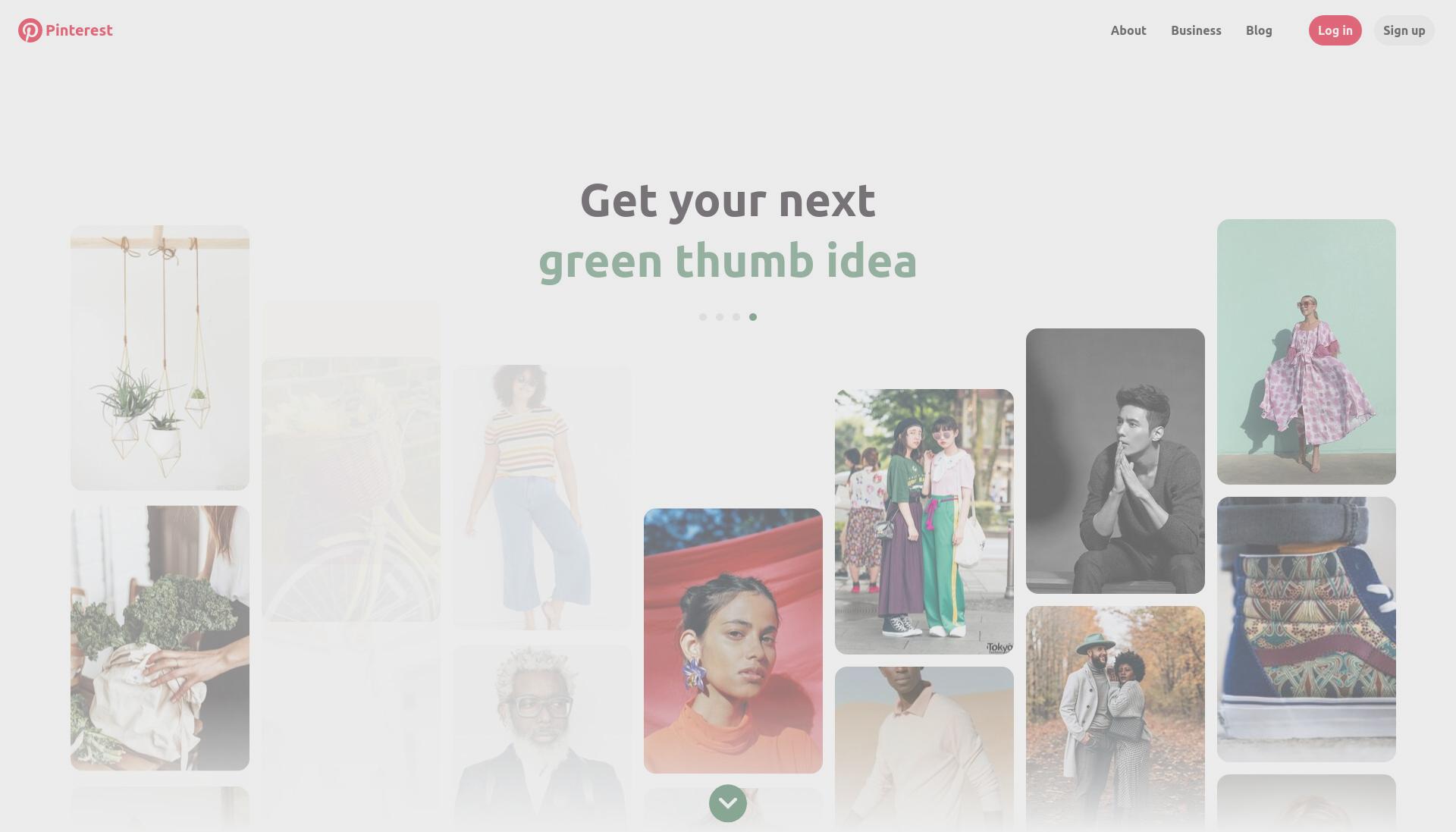Open the black-and-white man portrait
Screen dimensions: 1456x832
1116,461
